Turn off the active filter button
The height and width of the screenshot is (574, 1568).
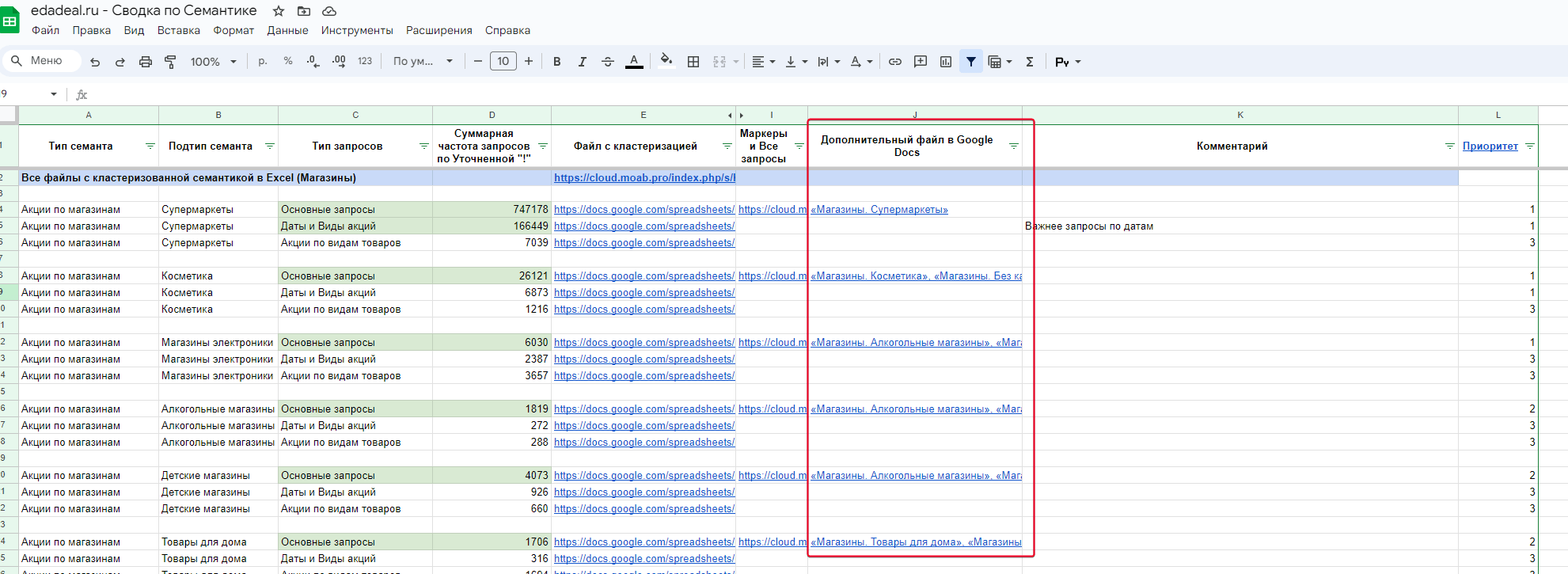point(970,62)
